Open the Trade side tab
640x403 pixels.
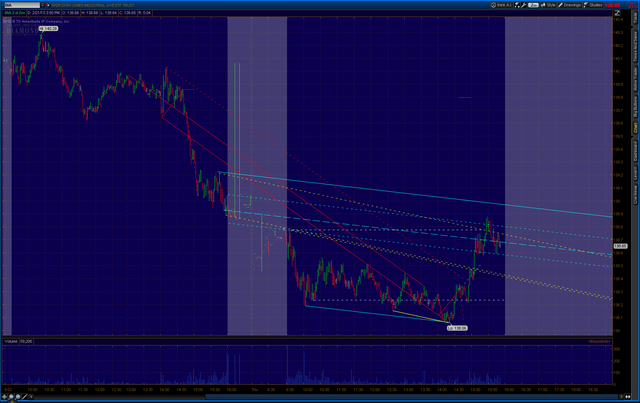pyautogui.click(x=635, y=18)
